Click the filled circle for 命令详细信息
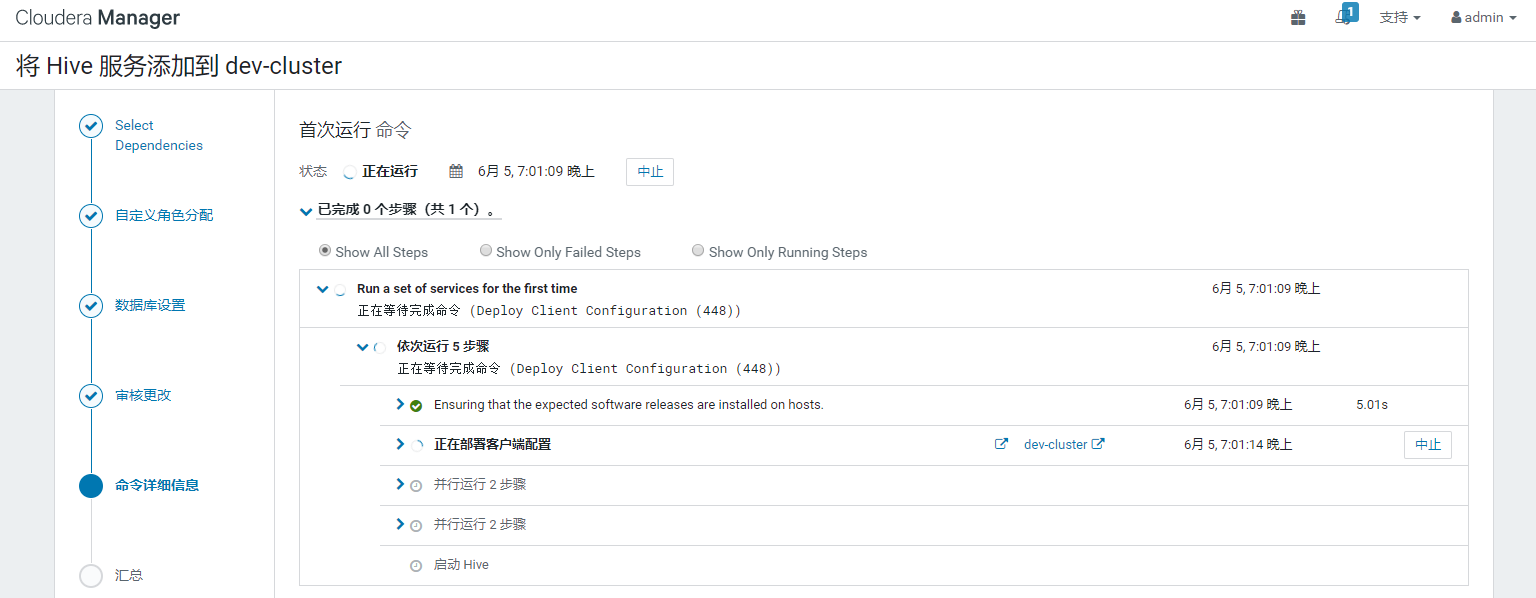 (91, 486)
